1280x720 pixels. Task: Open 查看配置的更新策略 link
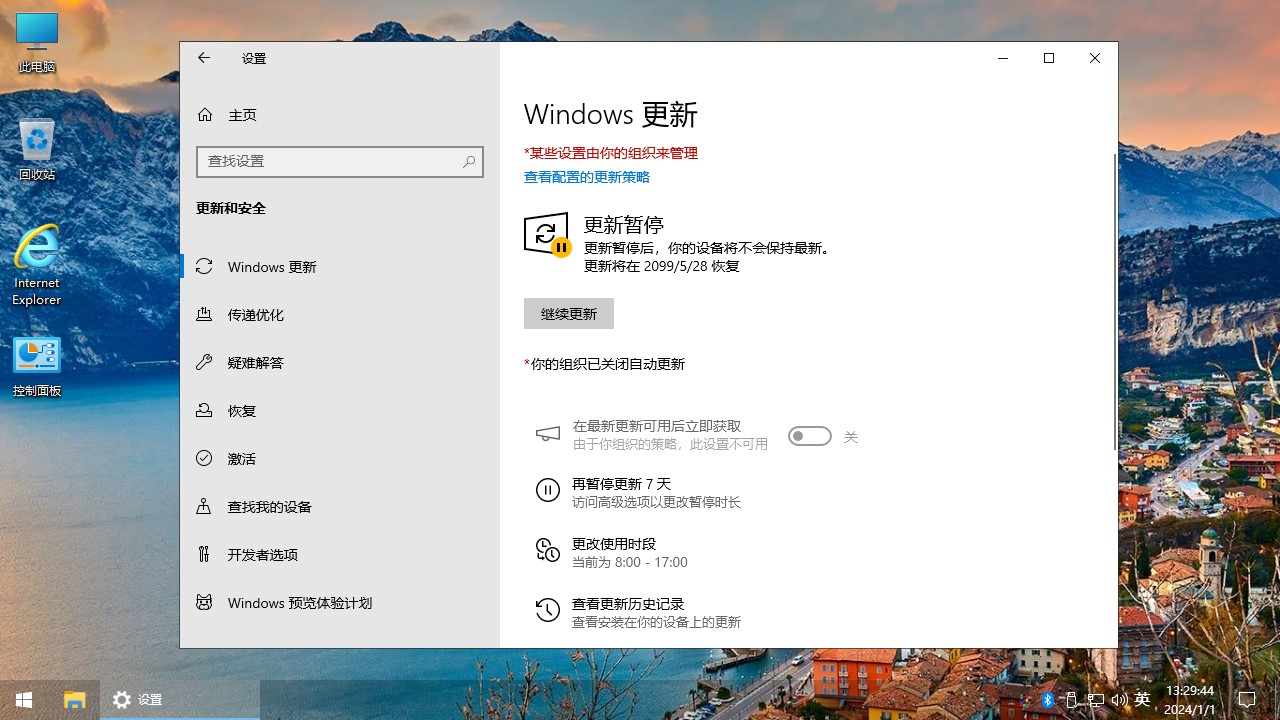tap(586, 177)
